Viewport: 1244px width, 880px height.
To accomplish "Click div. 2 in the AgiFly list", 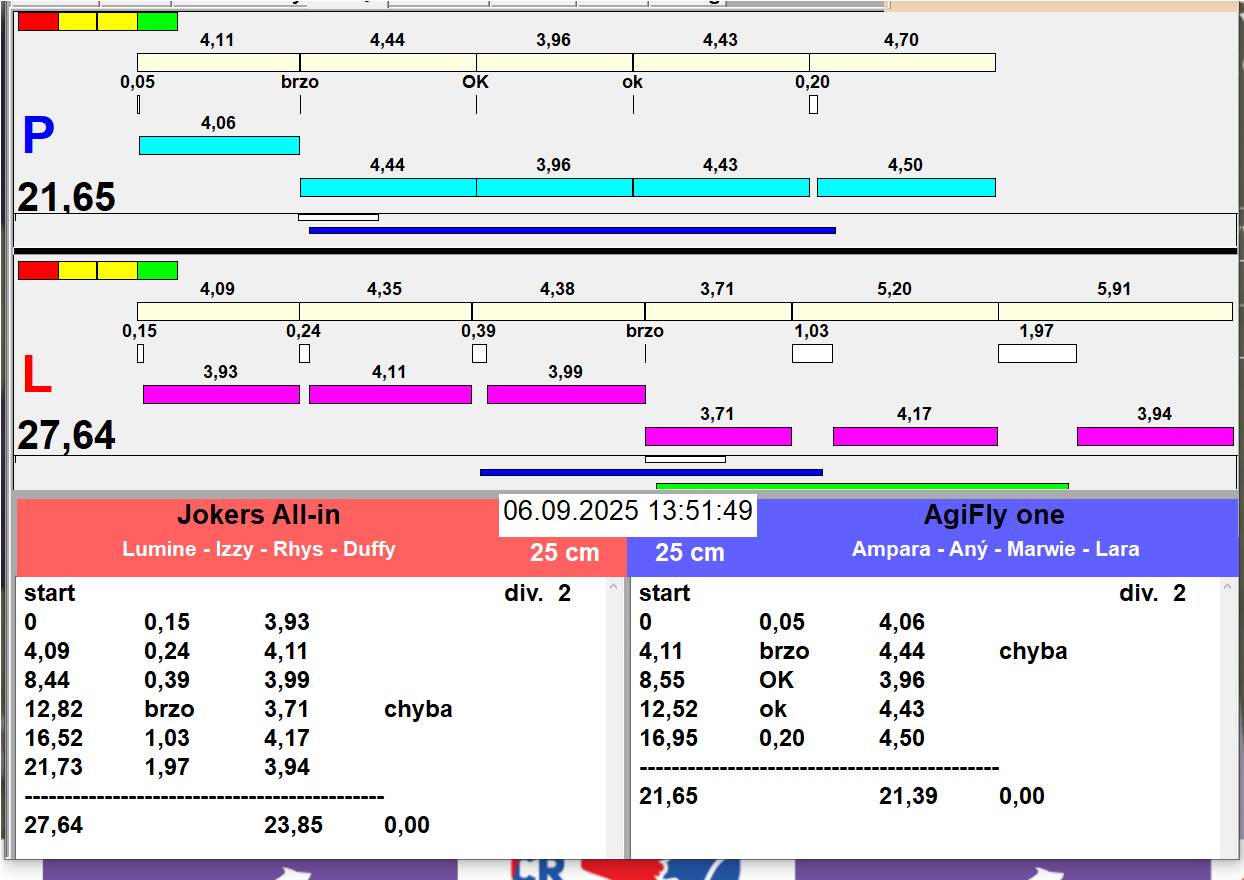I will point(1152,594).
